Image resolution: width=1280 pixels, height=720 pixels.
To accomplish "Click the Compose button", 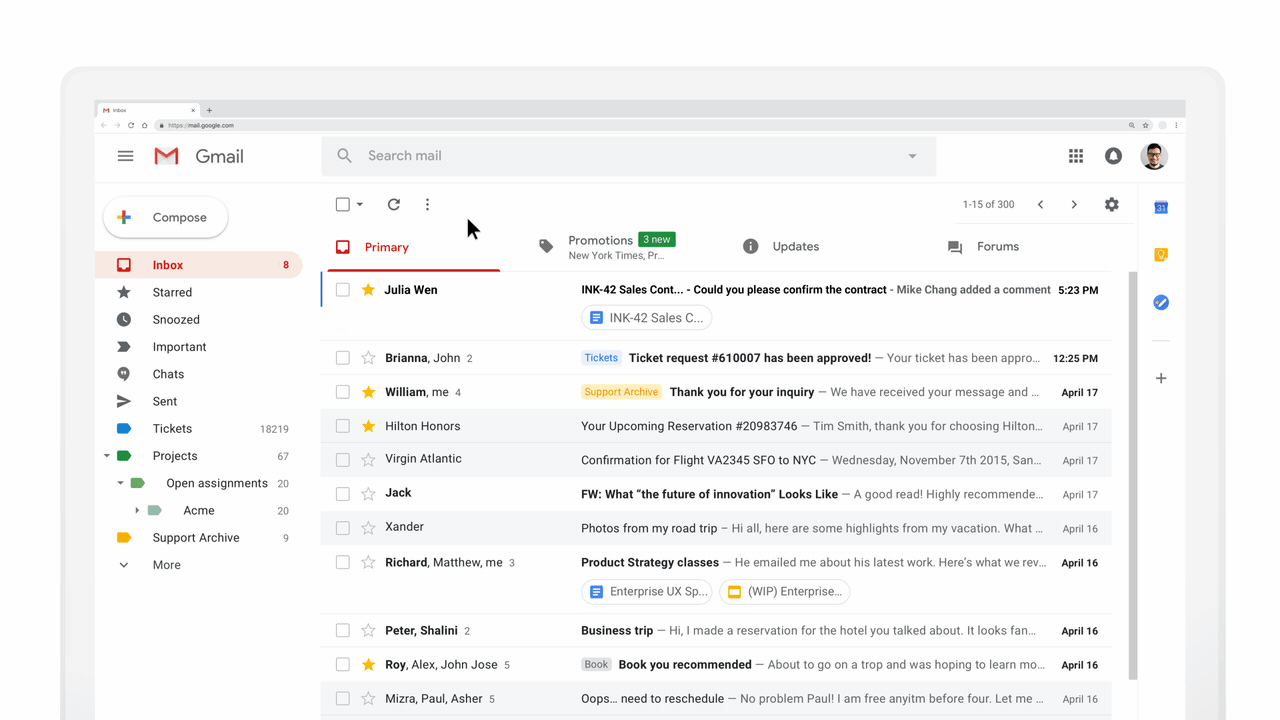I will pyautogui.click(x=165, y=217).
